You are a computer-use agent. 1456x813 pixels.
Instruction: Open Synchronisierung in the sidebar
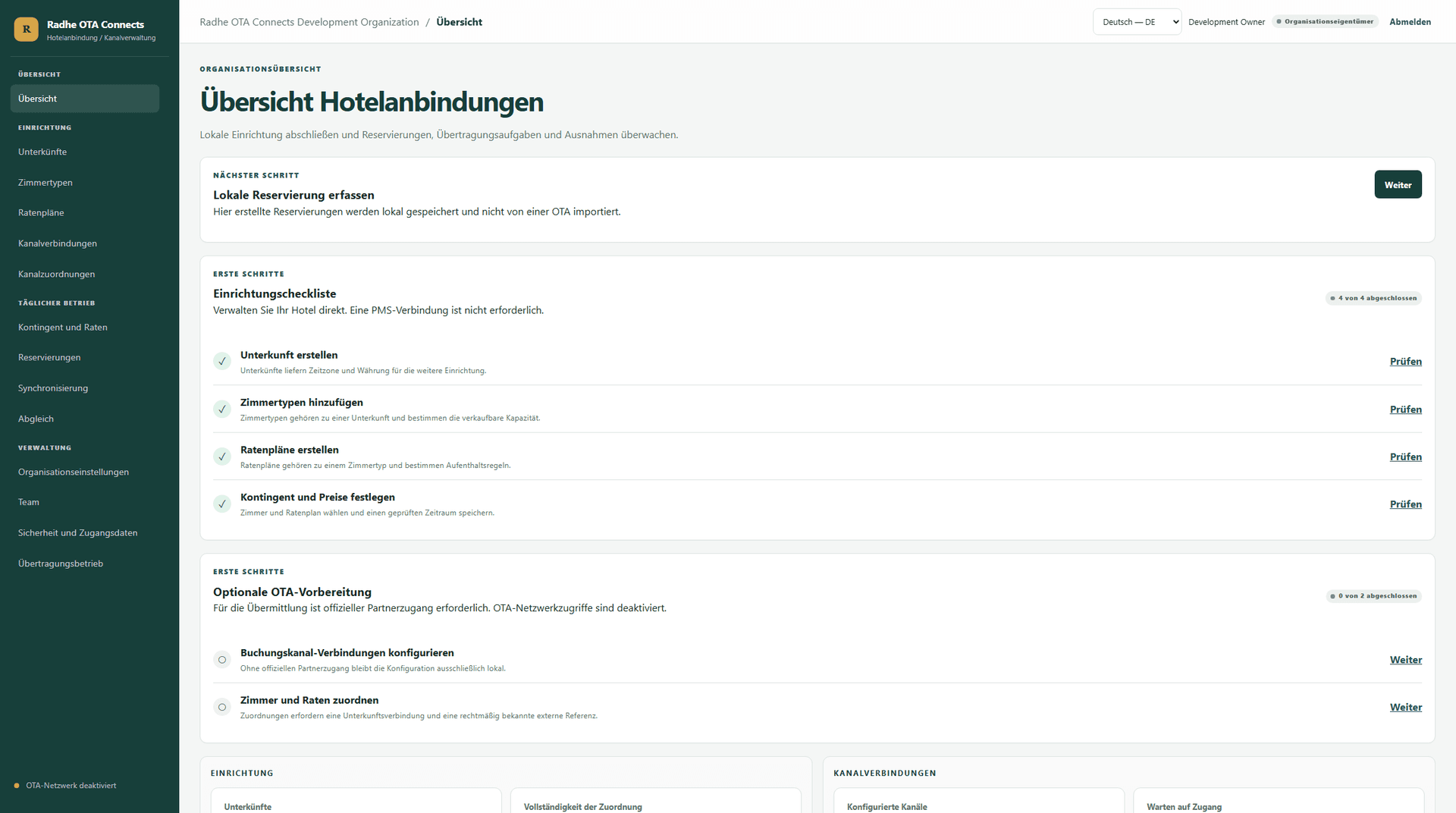click(85, 388)
